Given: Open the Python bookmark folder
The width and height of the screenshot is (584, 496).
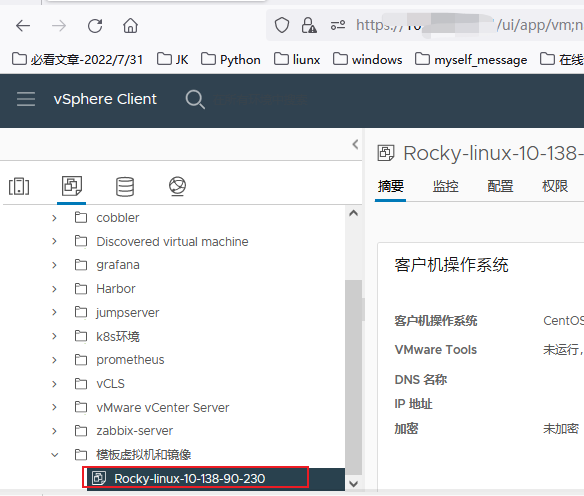Looking at the screenshot, I should [231, 60].
